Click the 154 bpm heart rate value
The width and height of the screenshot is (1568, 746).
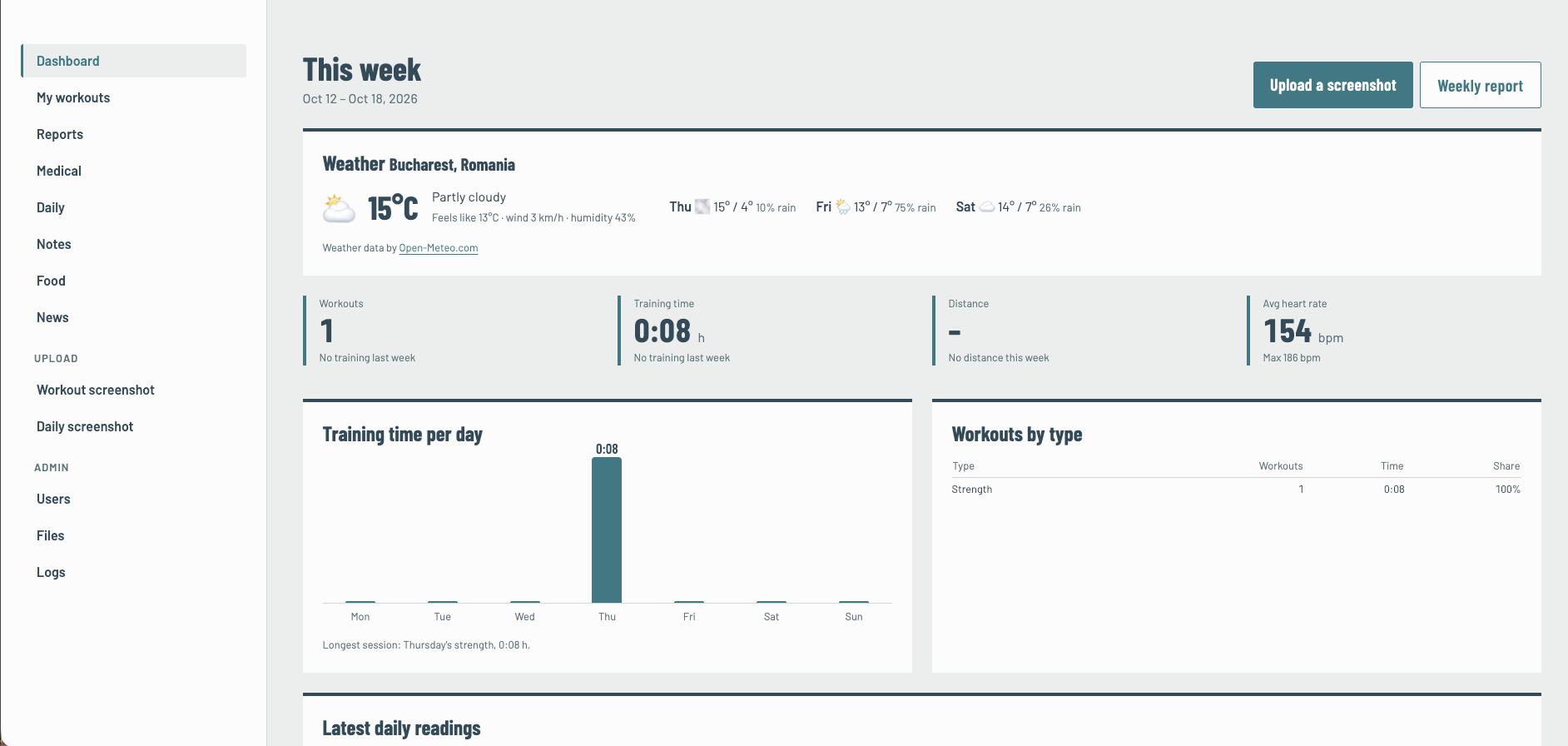click(1288, 331)
